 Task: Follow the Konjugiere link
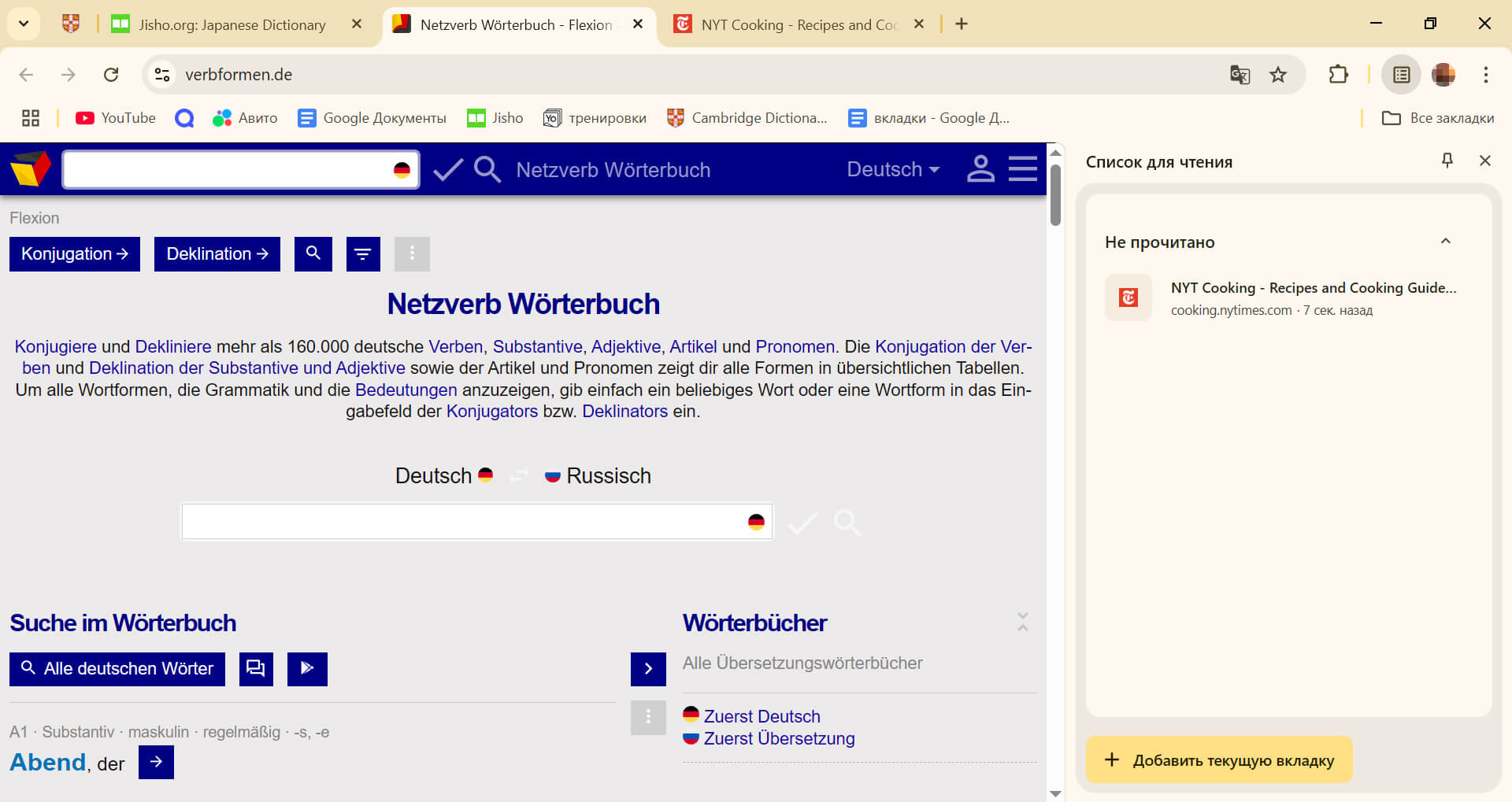pos(55,346)
